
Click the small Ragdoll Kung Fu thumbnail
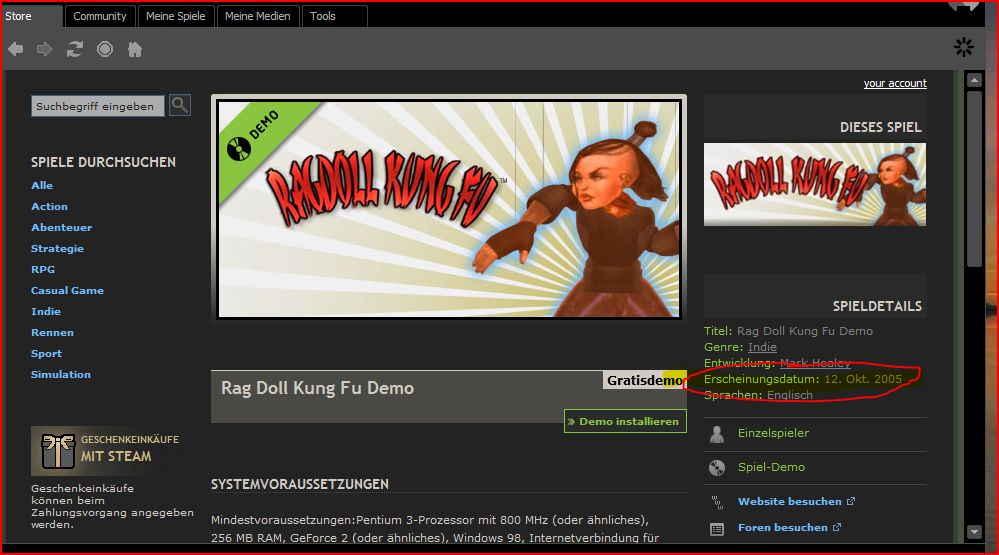pos(815,184)
